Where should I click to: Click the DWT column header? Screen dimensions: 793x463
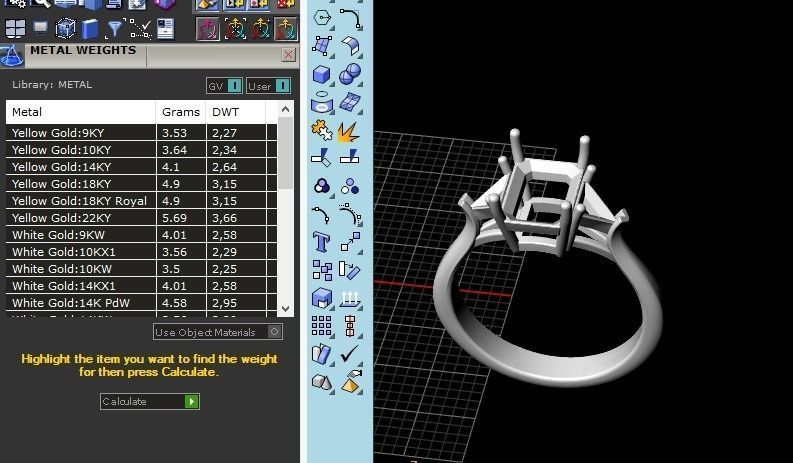pos(236,112)
